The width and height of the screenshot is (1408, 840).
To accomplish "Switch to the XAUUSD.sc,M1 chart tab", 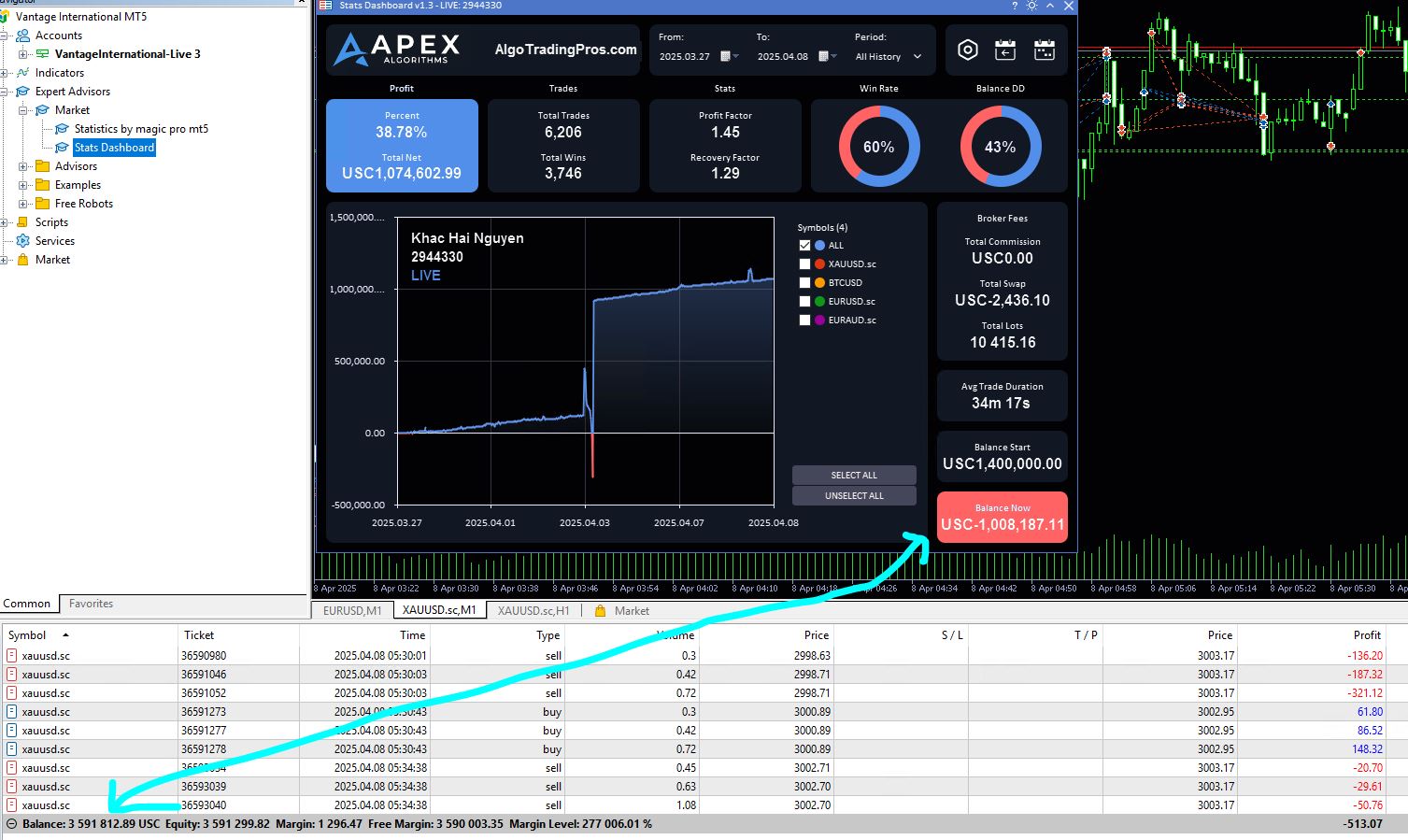I will click(x=439, y=610).
